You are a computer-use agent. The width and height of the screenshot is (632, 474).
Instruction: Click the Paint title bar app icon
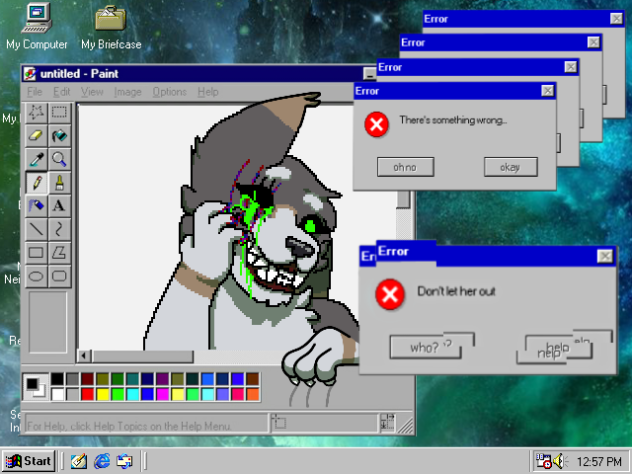(x=30, y=74)
